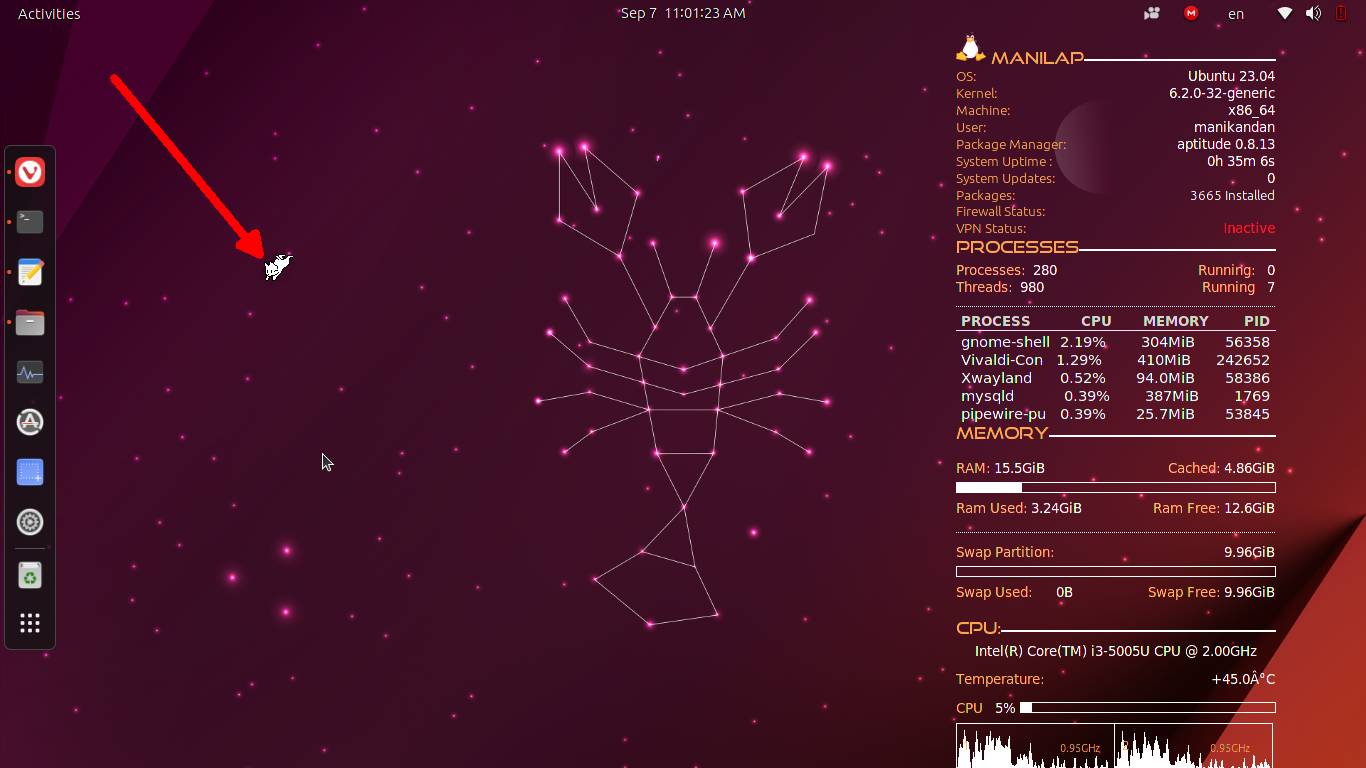
Task: Open the Screenshot tool dock icon
Action: 30,472
